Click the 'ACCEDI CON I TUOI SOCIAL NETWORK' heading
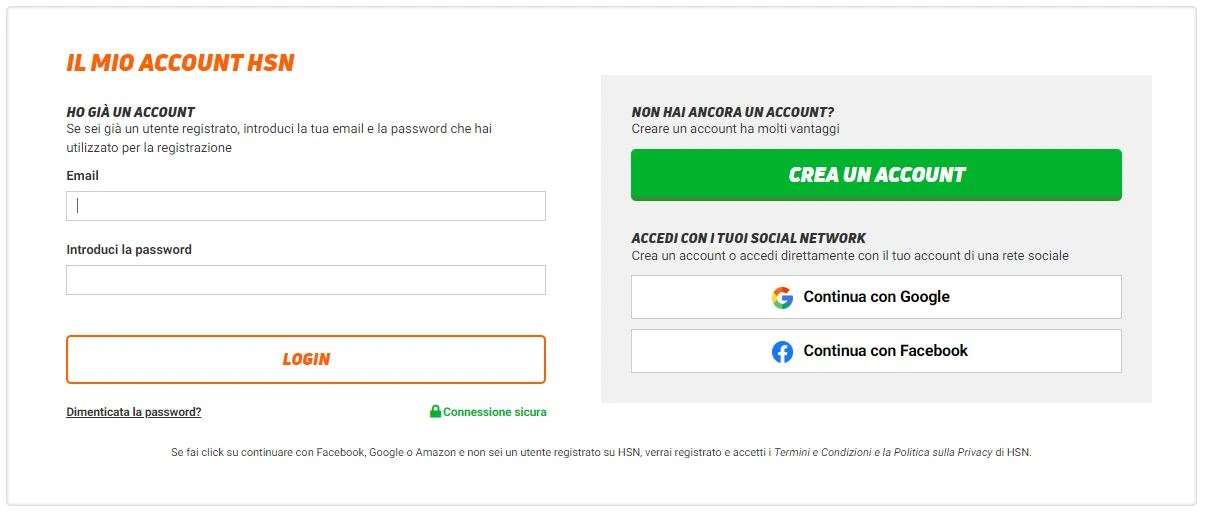Image resolution: width=1207 pixels, height=513 pixels. pyautogui.click(x=749, y=238)
